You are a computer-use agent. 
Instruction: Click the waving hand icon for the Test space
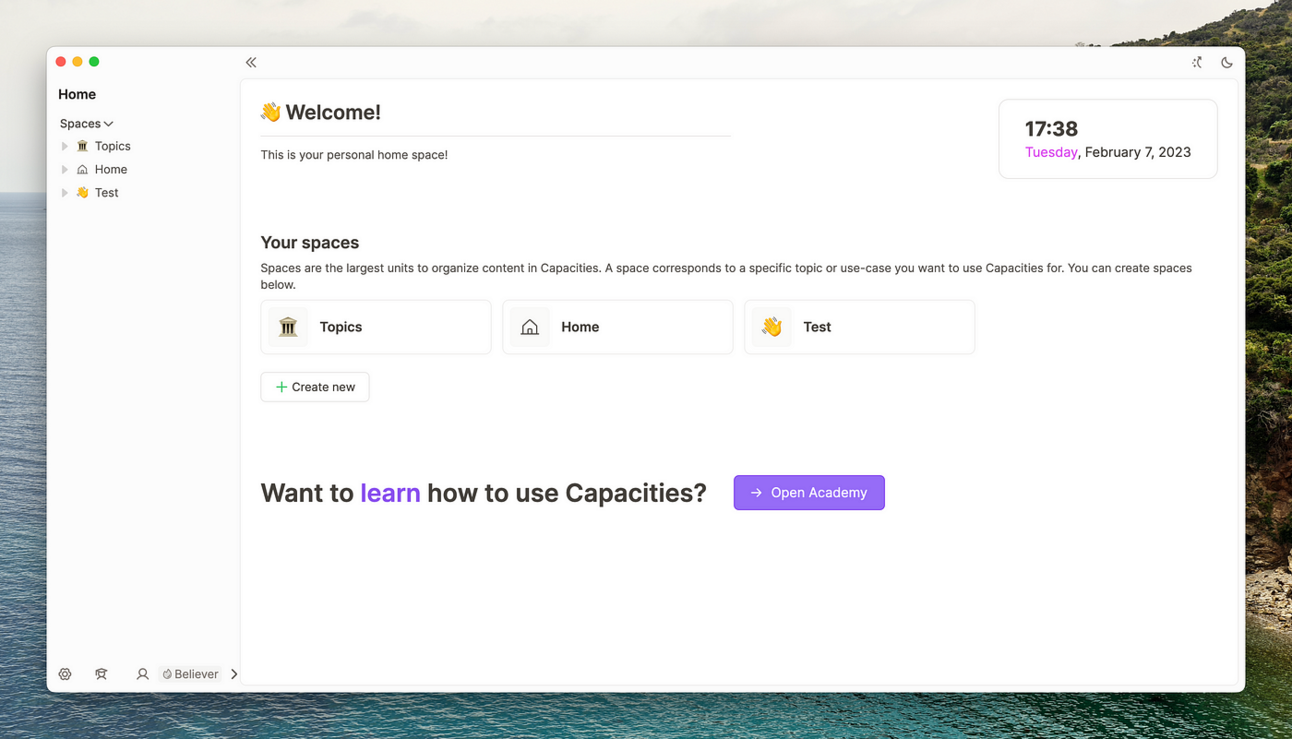tap(771, 326)
